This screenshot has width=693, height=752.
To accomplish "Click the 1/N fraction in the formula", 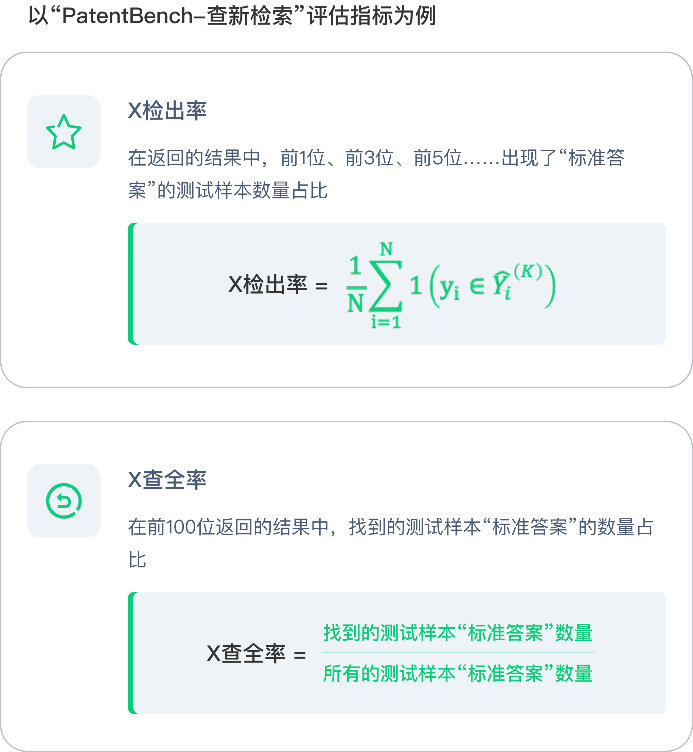I will [x=354, y=285].
